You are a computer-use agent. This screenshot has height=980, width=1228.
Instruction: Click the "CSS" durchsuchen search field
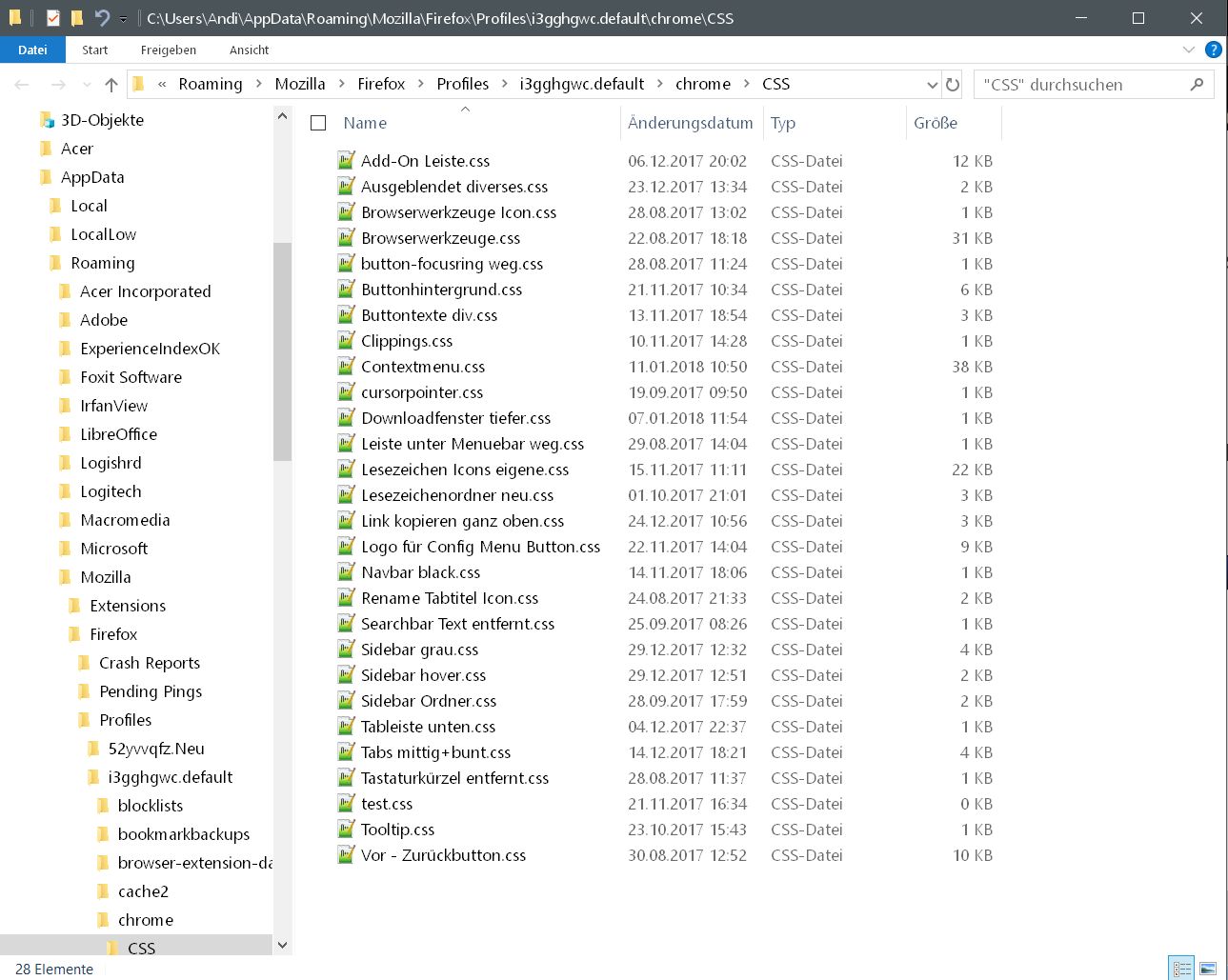click(1081, 85)
